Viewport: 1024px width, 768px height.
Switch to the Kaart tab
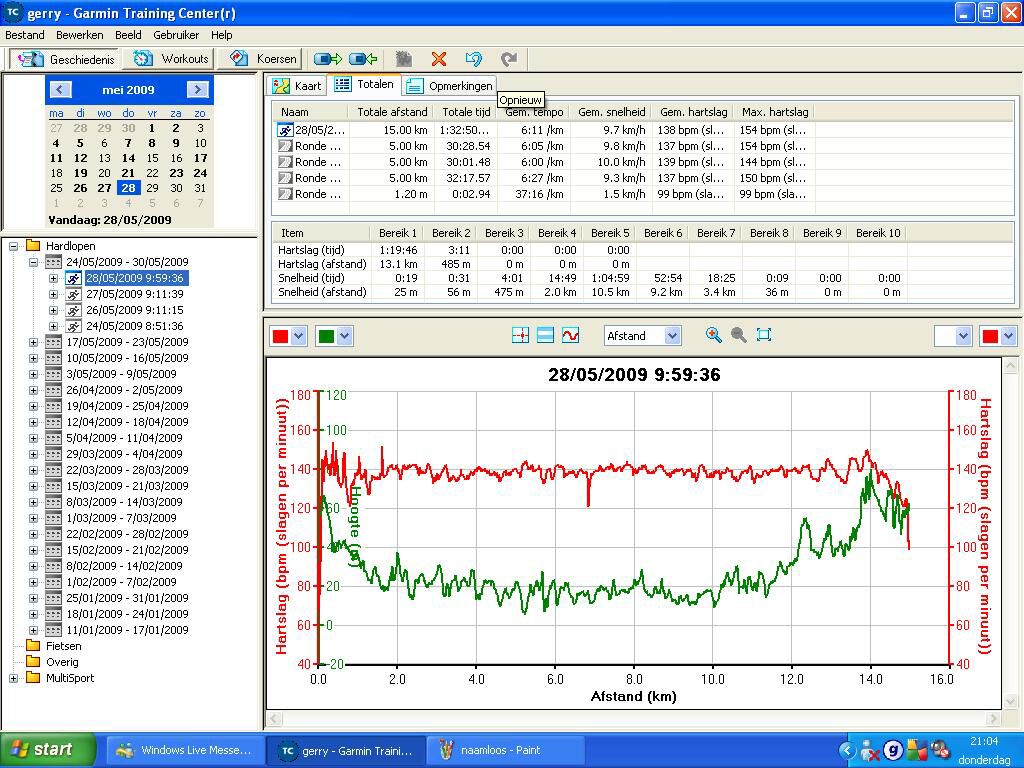pos(297,86)
